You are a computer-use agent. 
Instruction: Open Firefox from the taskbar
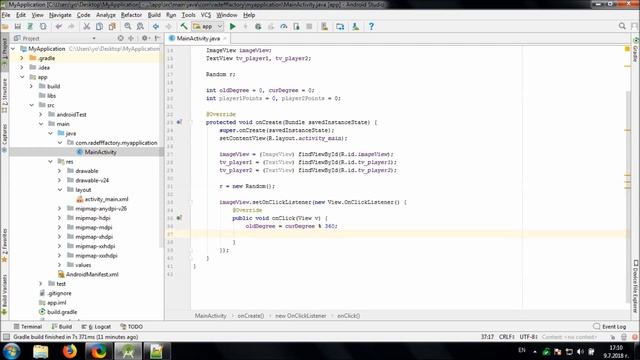[70, 351]
